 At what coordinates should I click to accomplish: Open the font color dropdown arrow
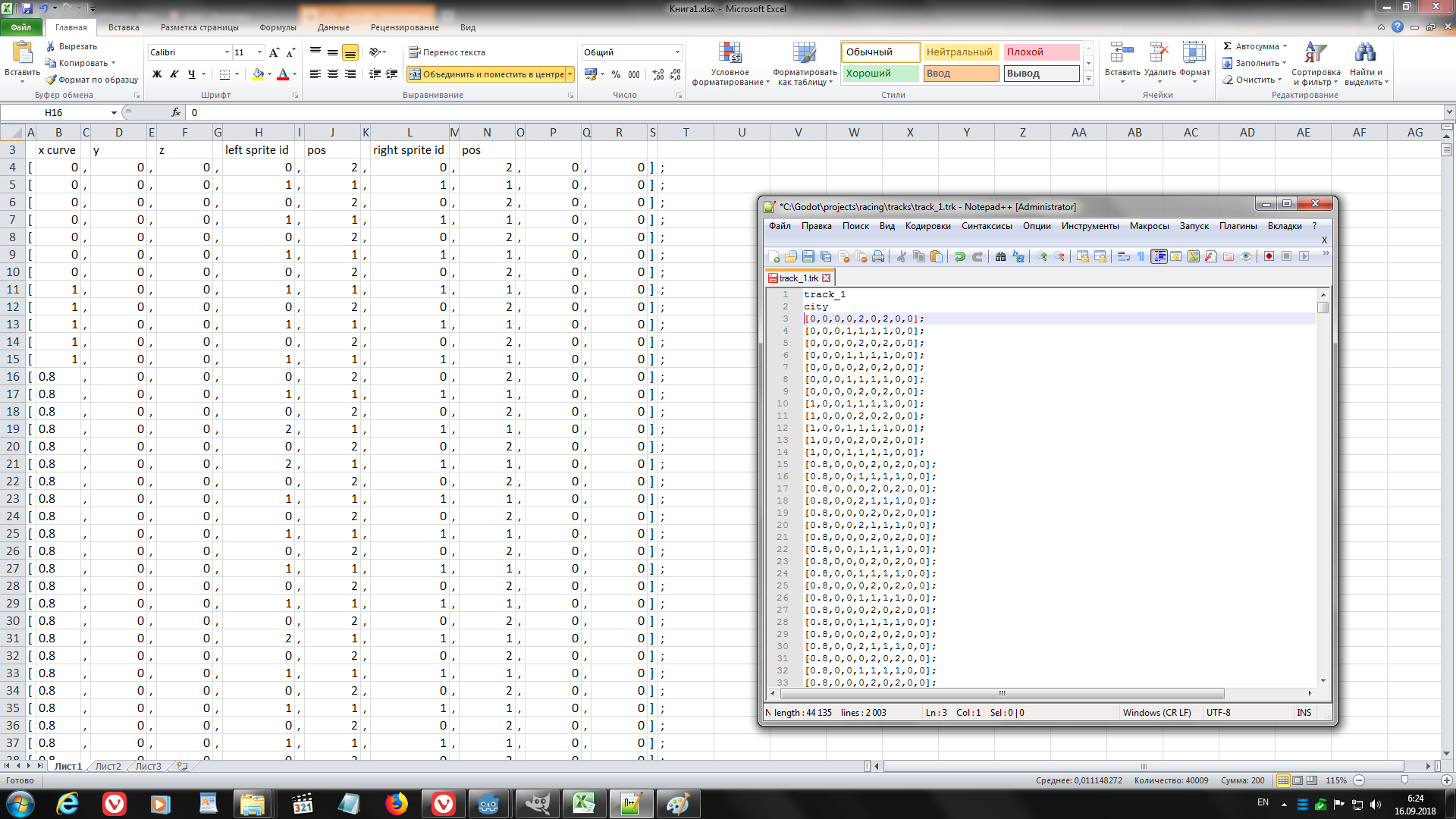294,74
